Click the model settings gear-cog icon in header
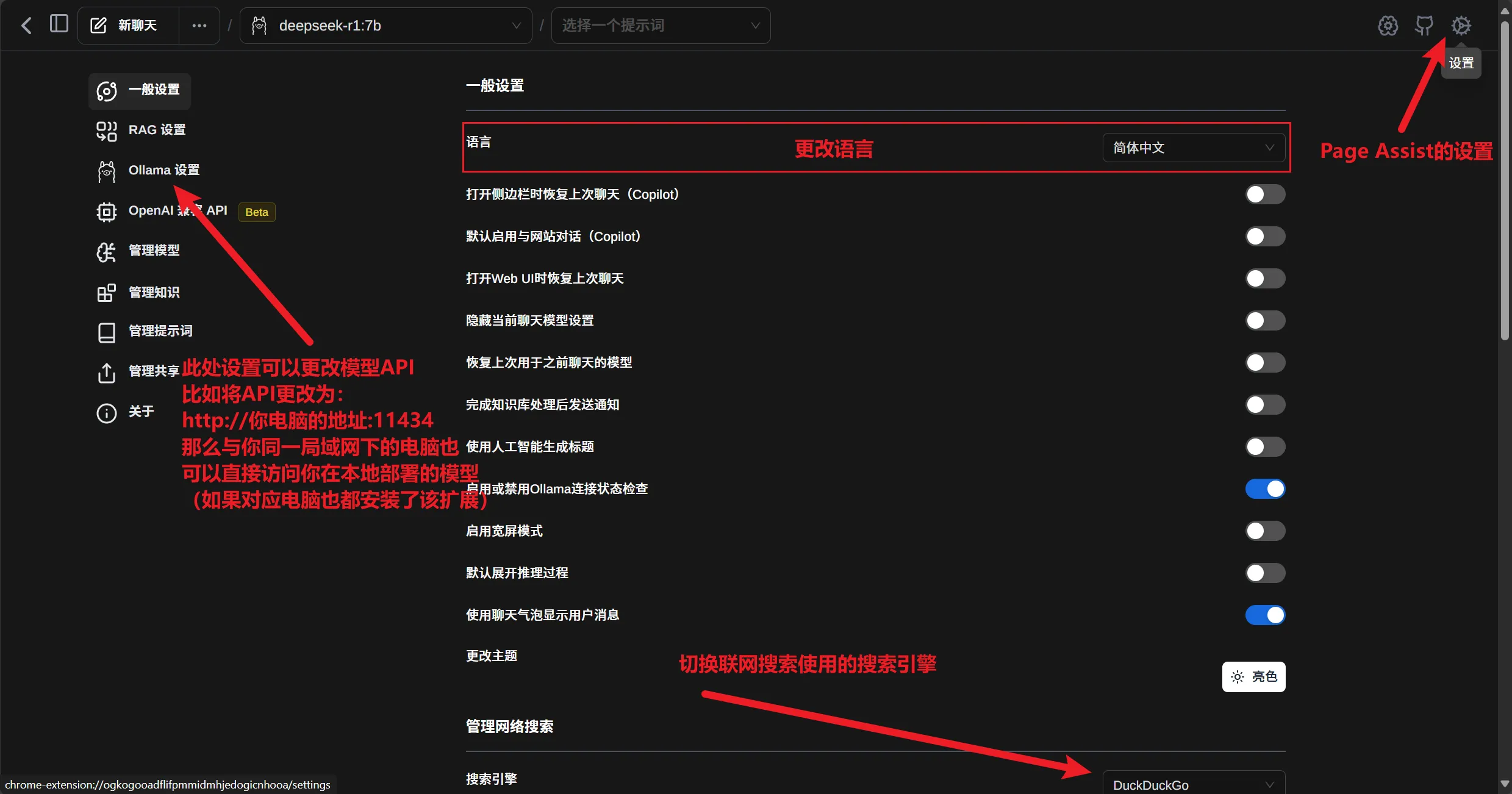 (x=1388, y=26)
